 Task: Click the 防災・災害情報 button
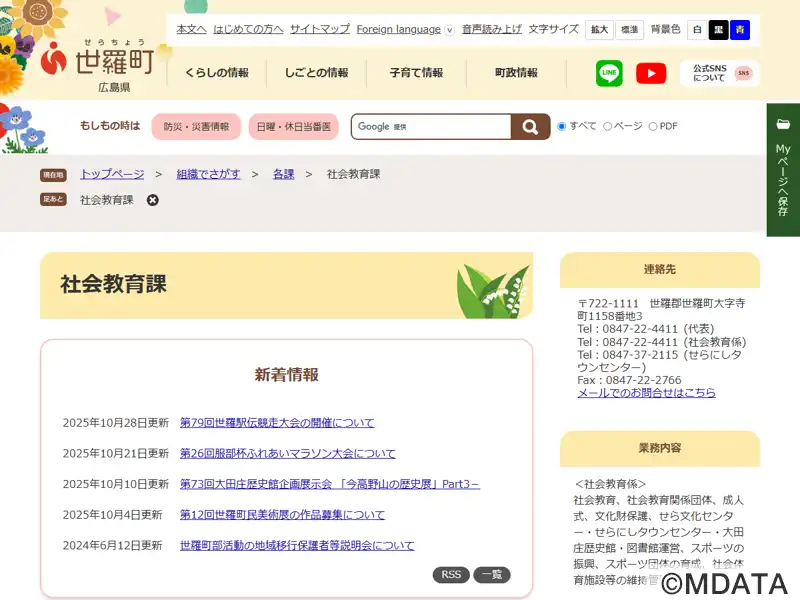pos(196,127)
